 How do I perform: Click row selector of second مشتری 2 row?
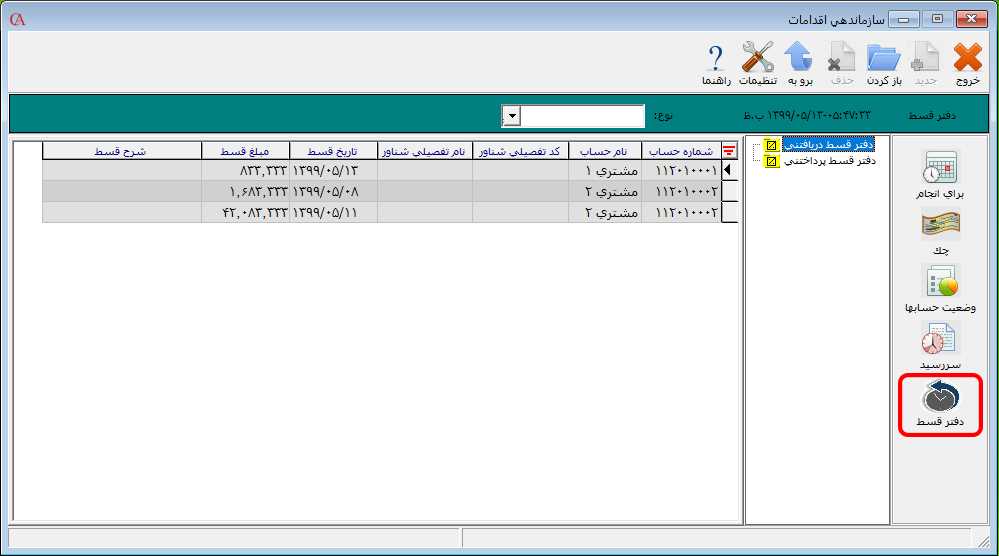[729, 212]
